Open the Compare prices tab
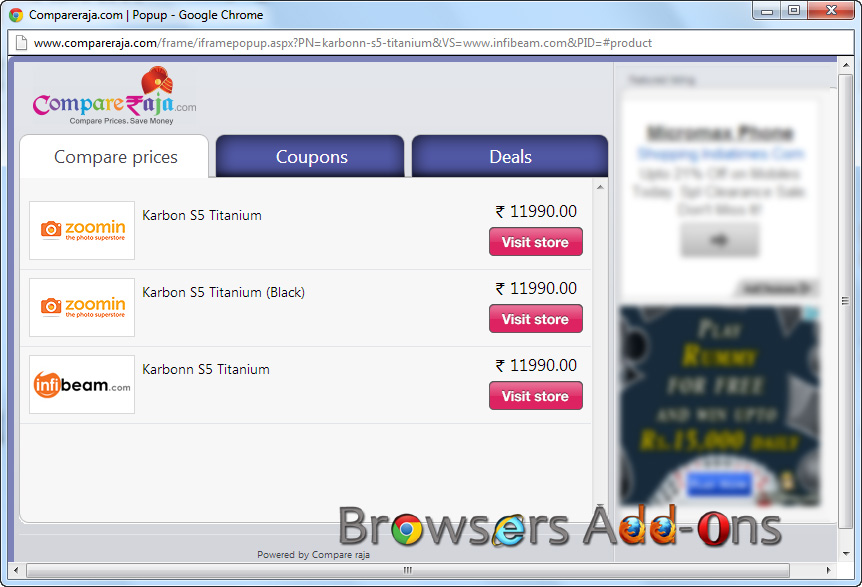 pos(114,157)
